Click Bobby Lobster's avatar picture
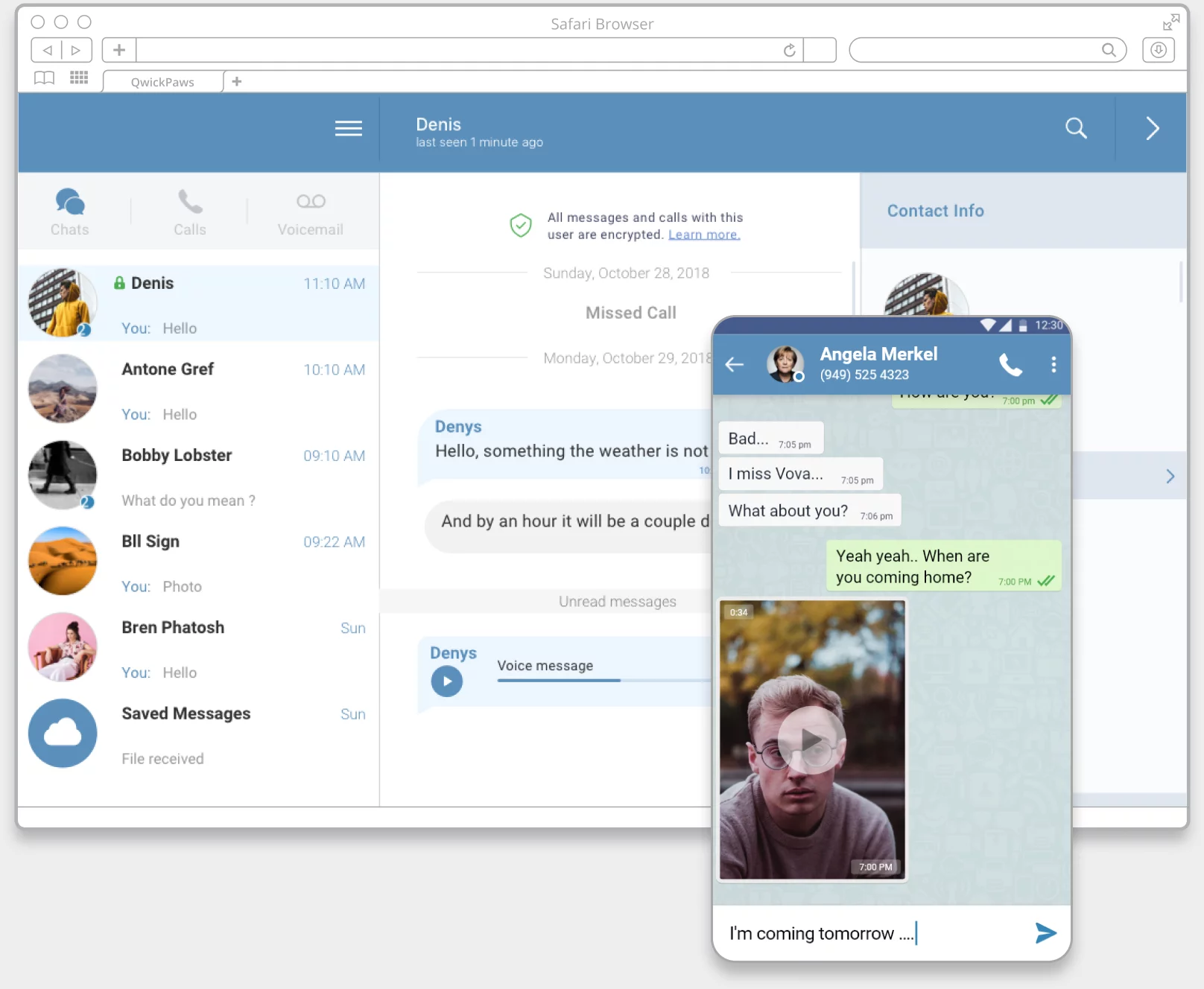 point(63,475)
